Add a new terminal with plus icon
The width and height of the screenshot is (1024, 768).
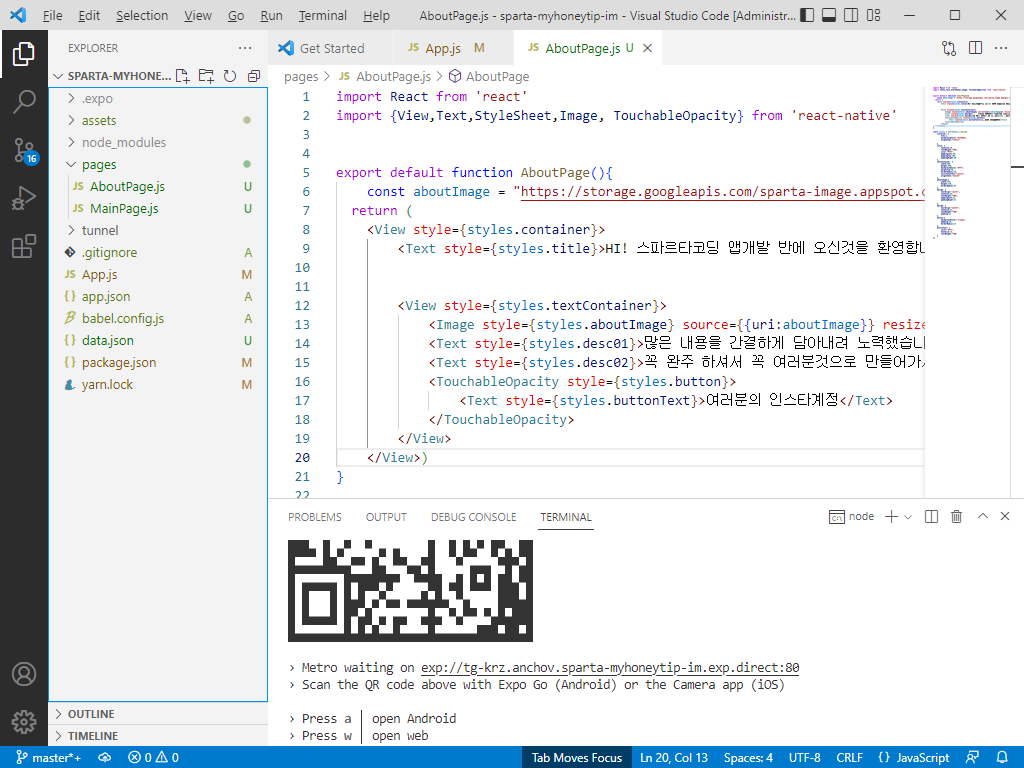[x=891, y=517]
